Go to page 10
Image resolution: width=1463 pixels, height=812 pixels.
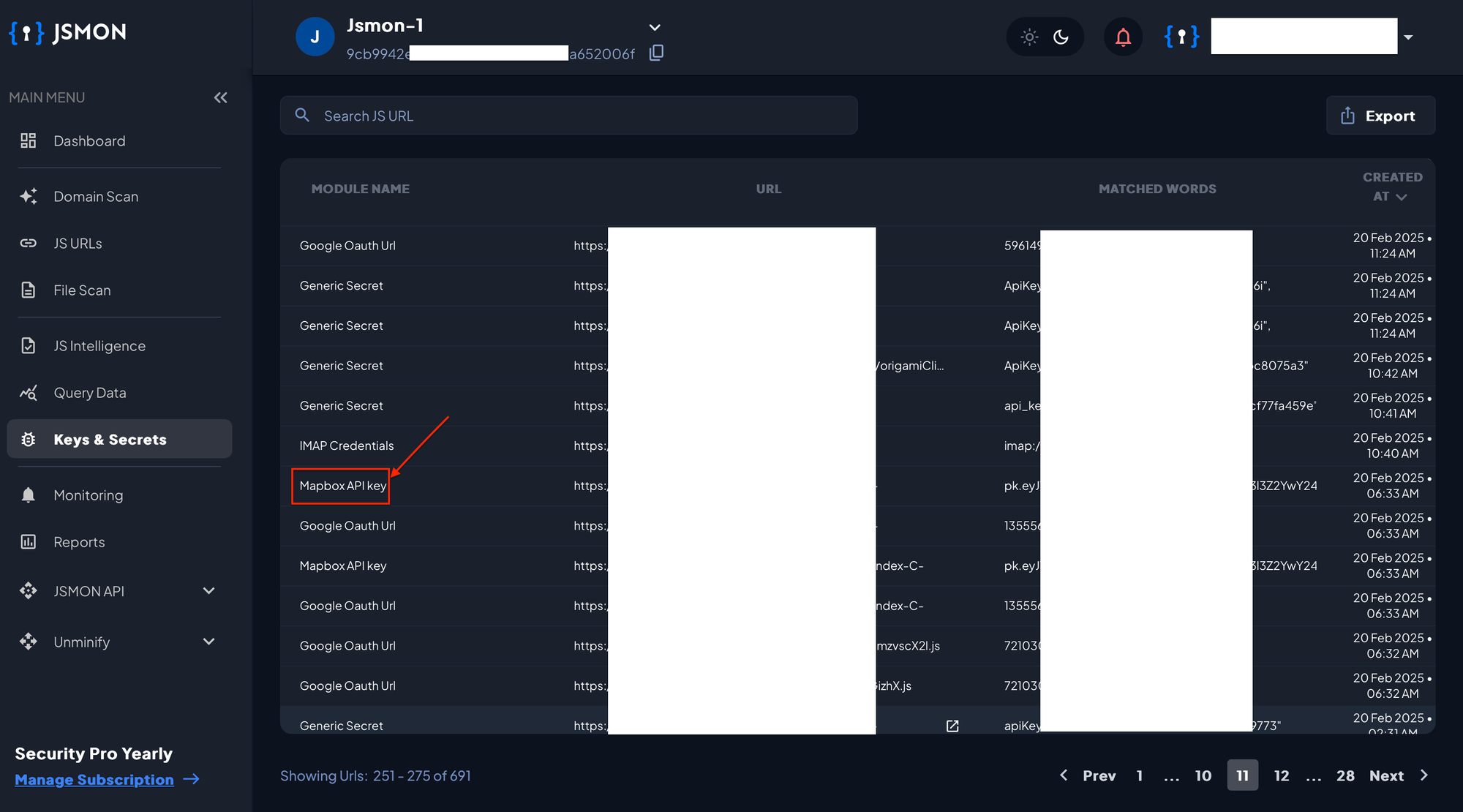pos(1203,776)
